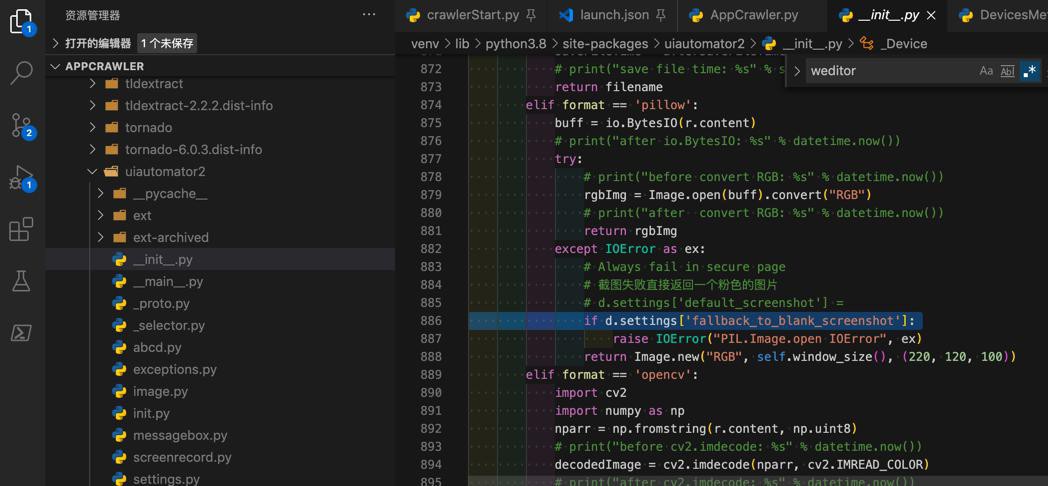1048x486 pixels.
Task: Collapse the uiautomator2 folder
Action: pyautogui.click(x=93, y=172)
